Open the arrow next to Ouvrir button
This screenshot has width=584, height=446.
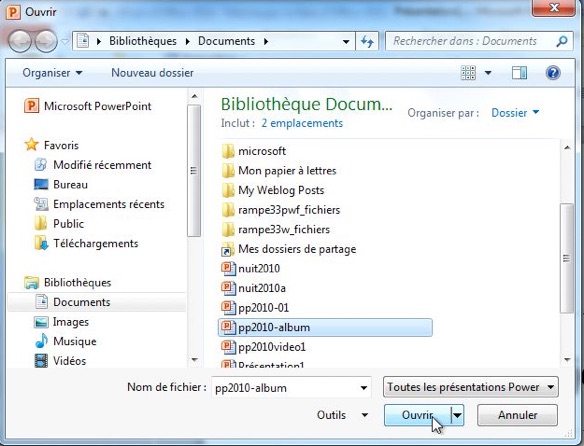(x=457, y=415)
